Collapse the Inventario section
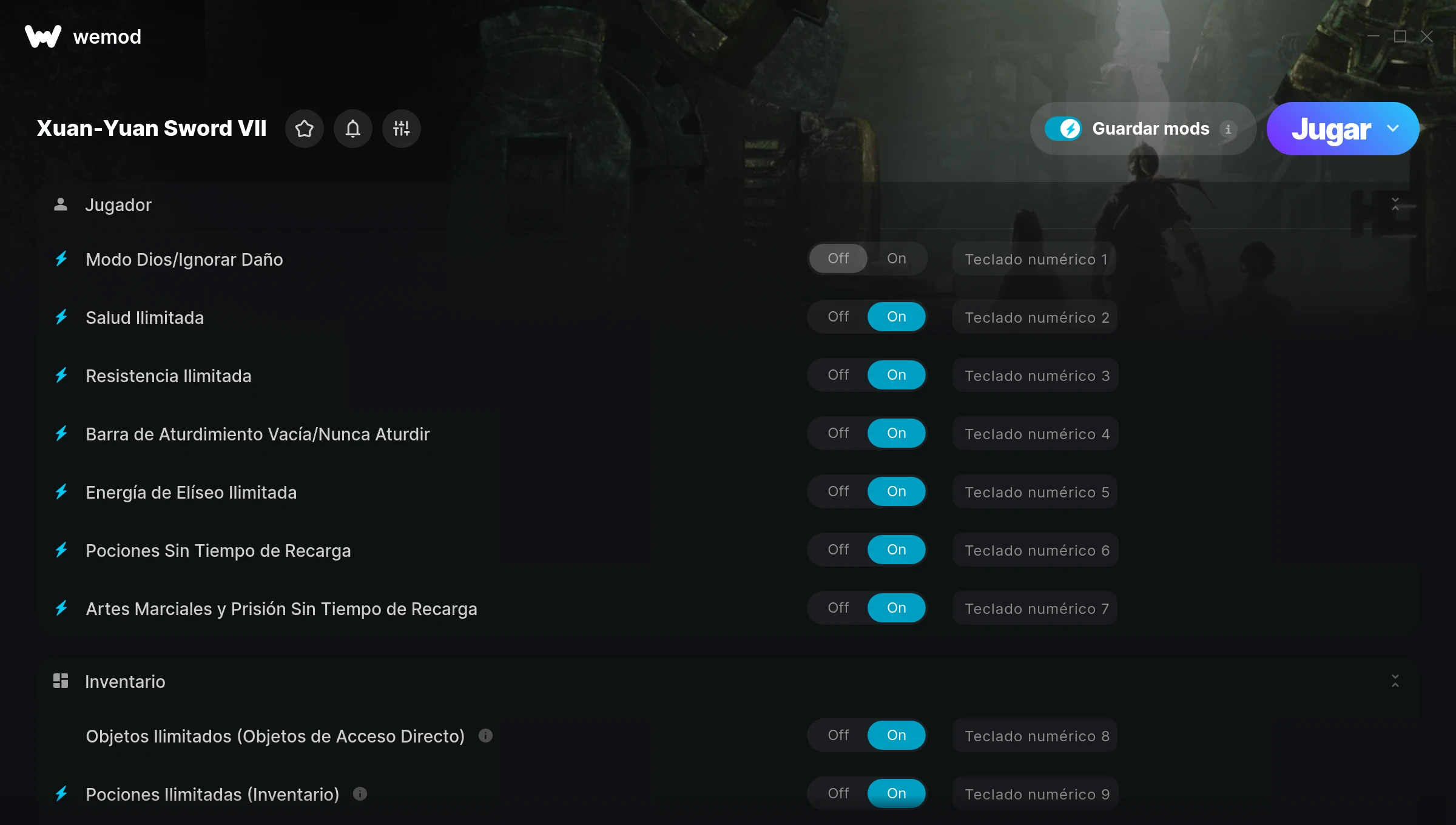1456x825 pixels. [1395, 681]
